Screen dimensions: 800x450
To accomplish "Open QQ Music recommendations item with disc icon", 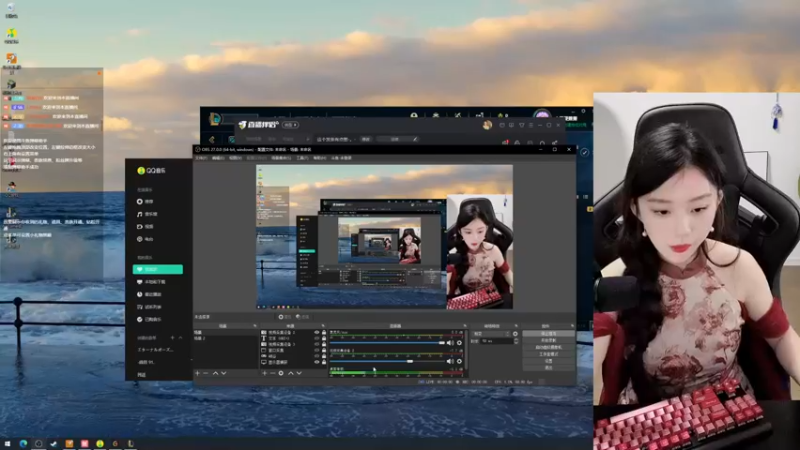I will [x=145, y=202].
